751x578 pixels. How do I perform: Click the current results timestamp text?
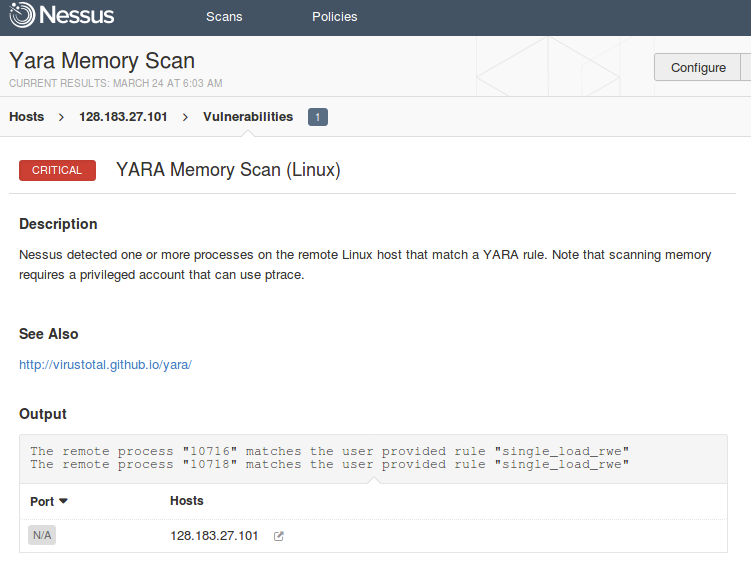point(115,83)
